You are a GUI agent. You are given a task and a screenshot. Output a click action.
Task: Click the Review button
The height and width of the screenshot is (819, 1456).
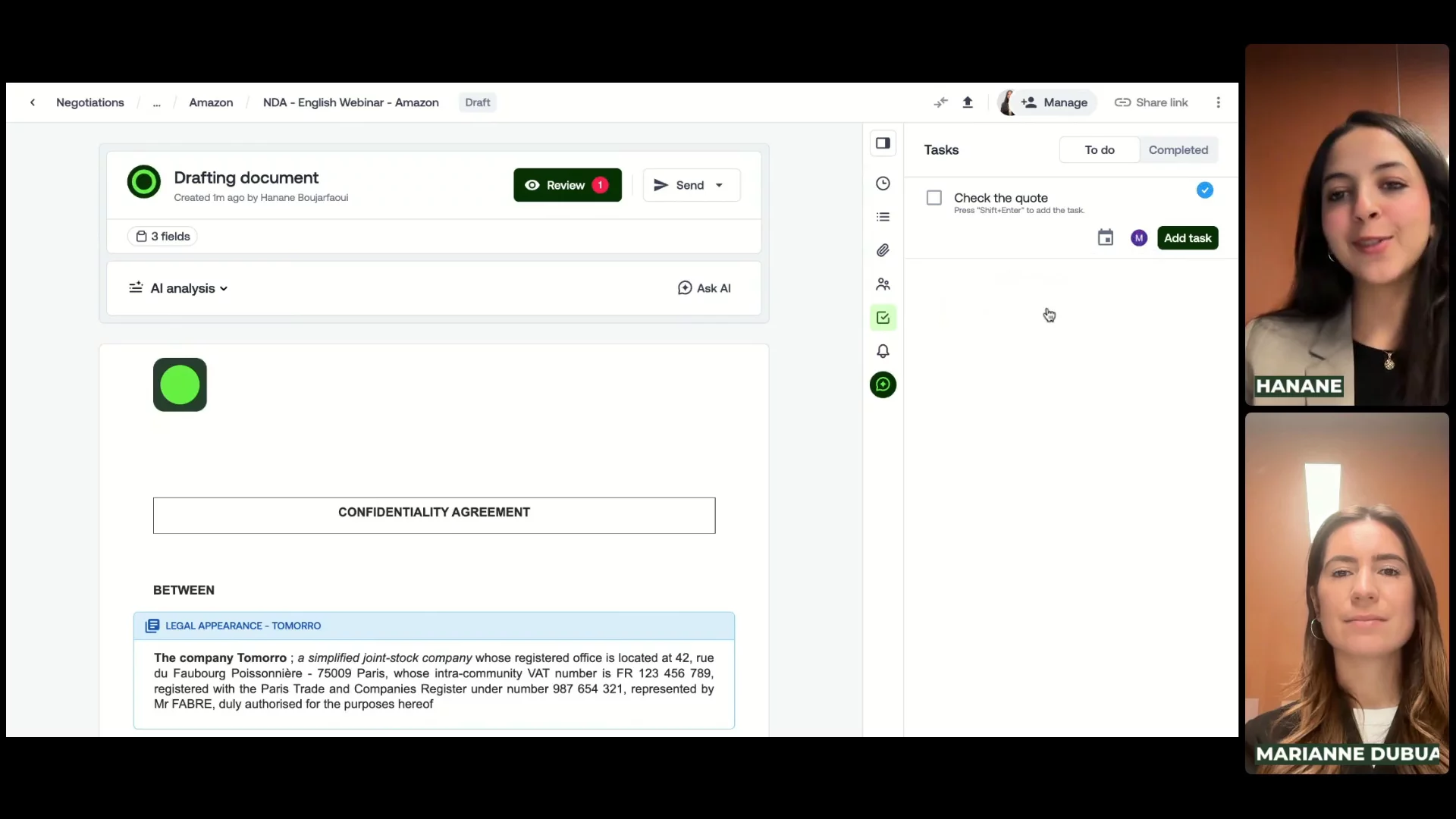pyautogui.click(x=566, y=185)
